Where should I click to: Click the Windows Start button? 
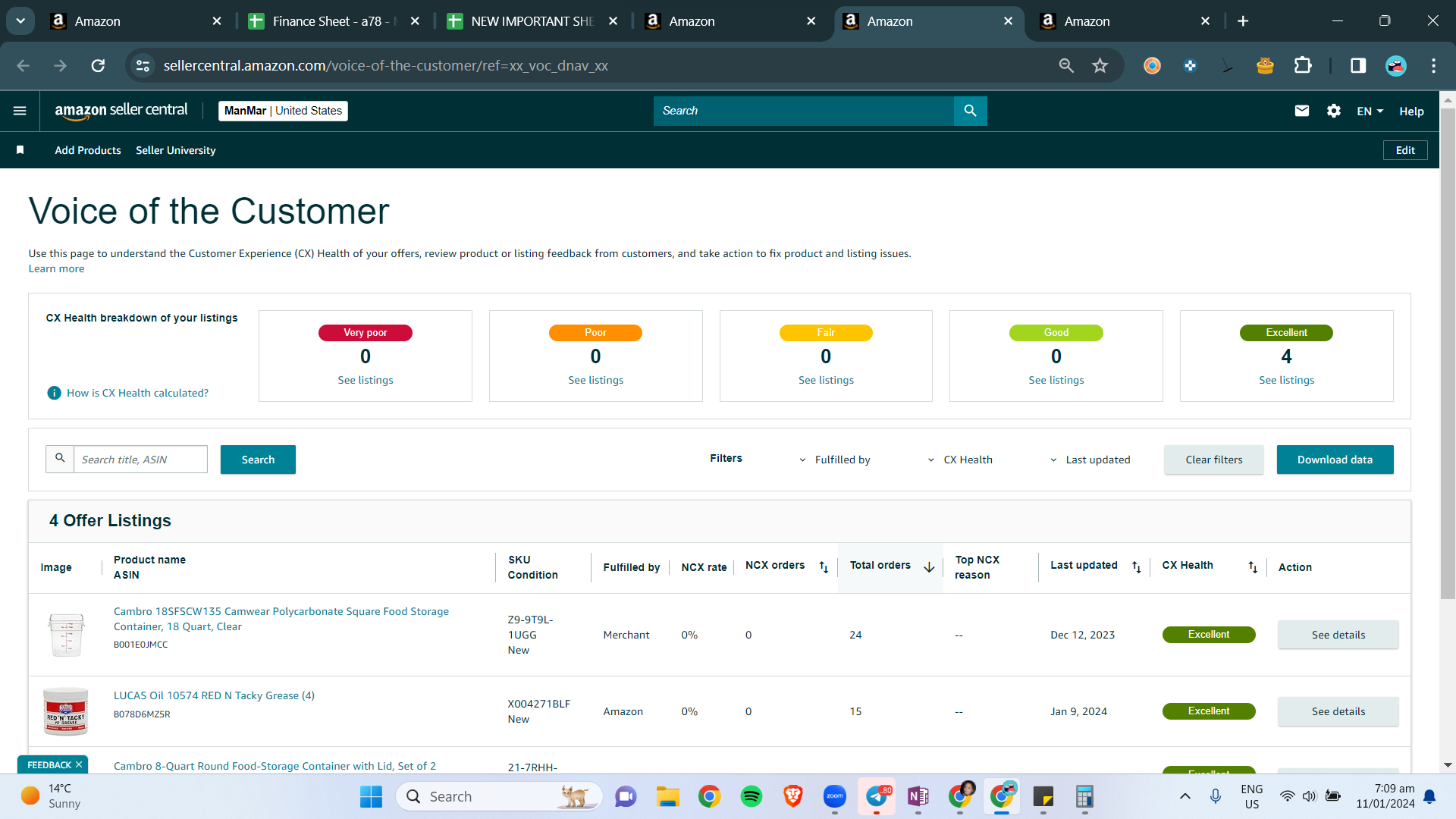point(371,796)
